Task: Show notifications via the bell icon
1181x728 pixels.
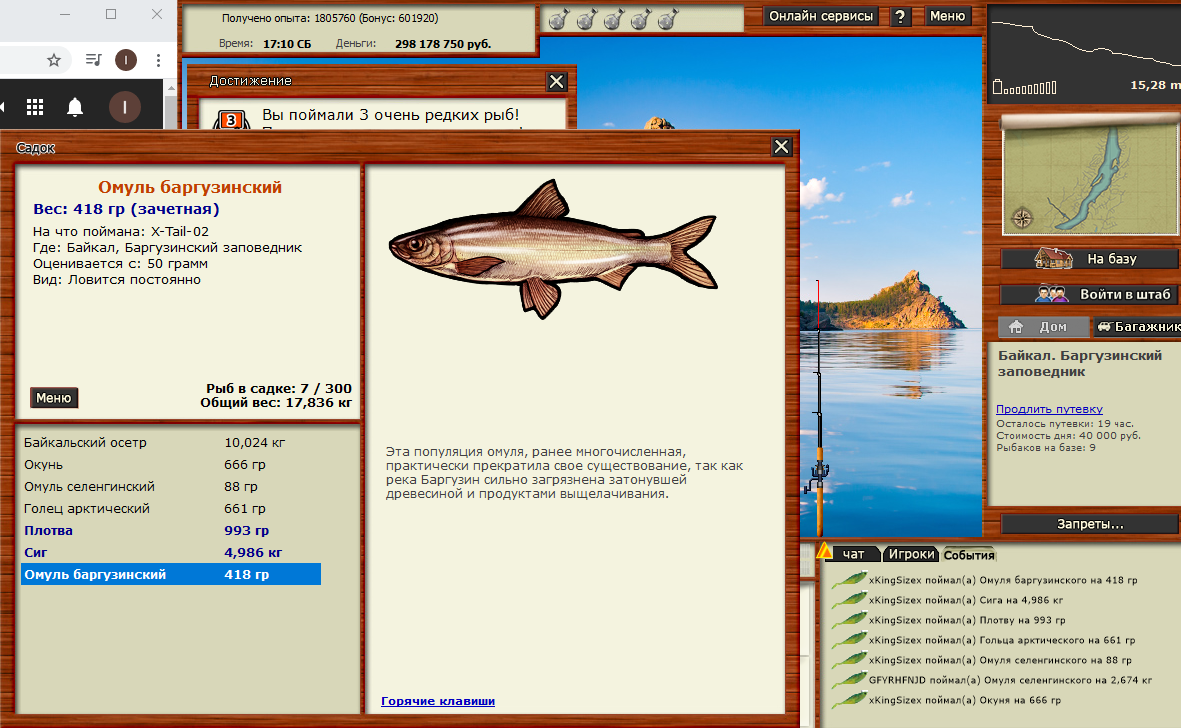Action: point(75,108)
